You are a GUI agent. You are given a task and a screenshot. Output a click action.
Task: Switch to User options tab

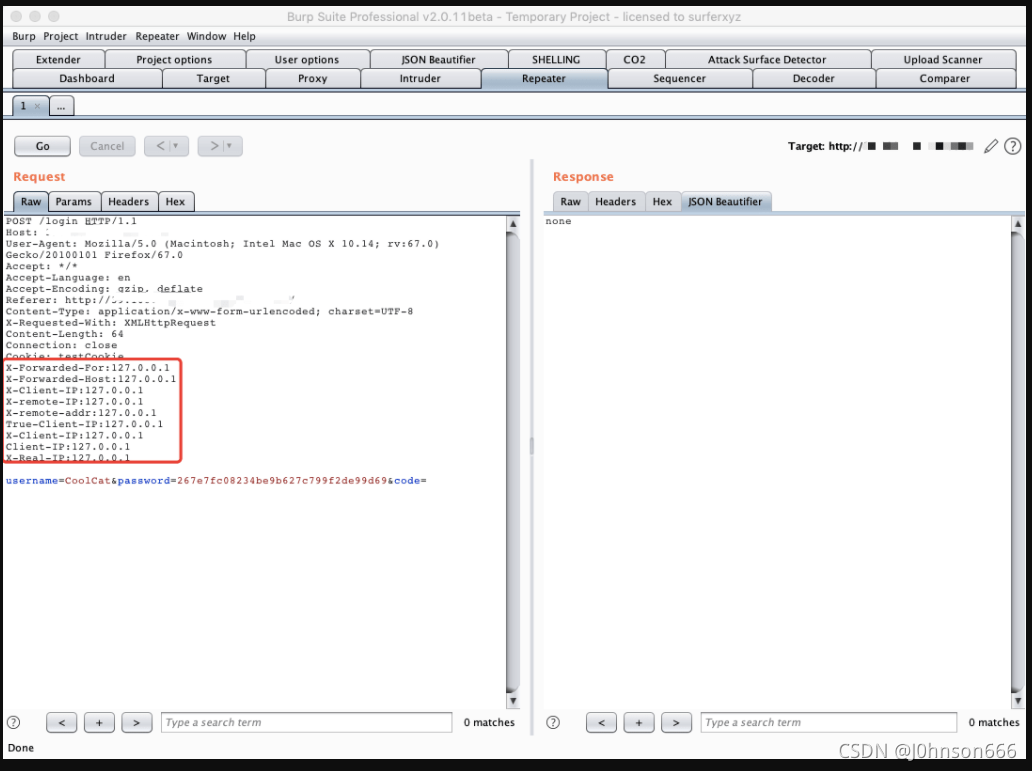point(307,59)
